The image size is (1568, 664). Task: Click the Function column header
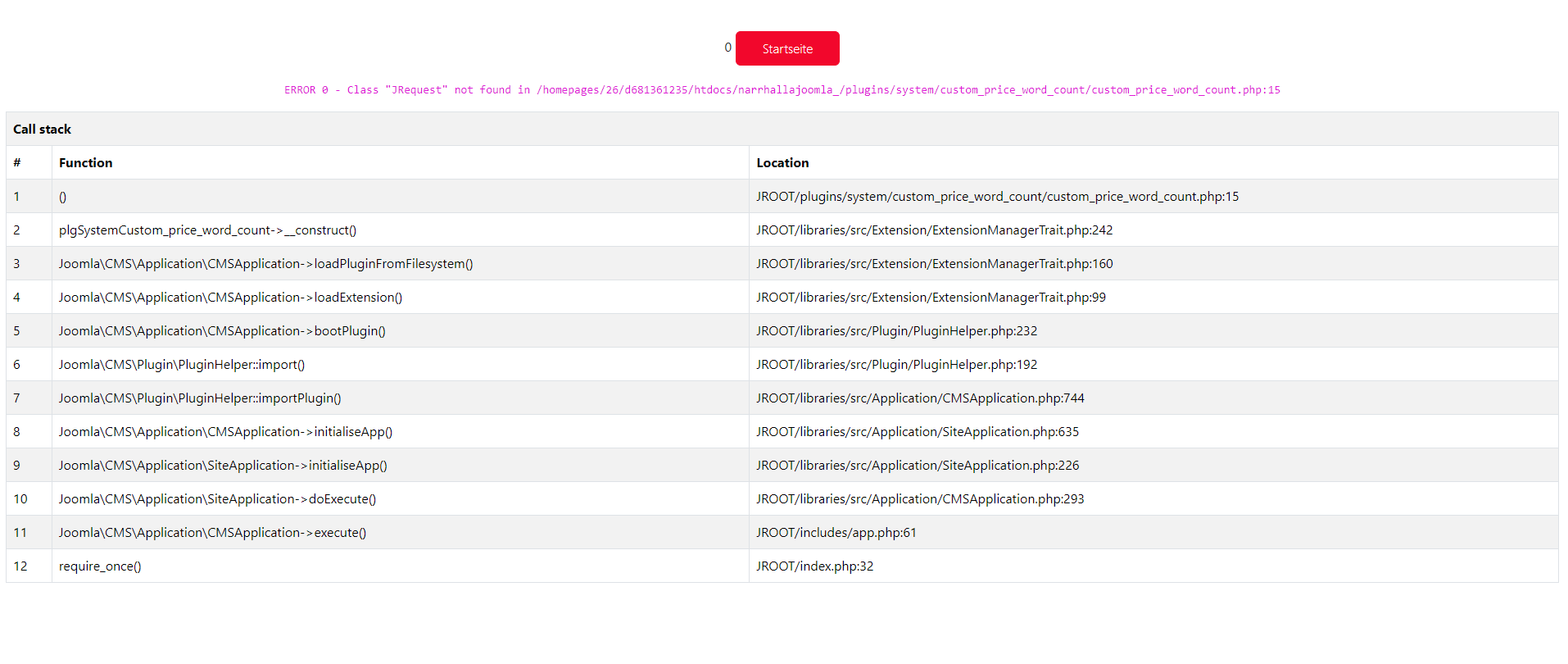pos(86,163)
